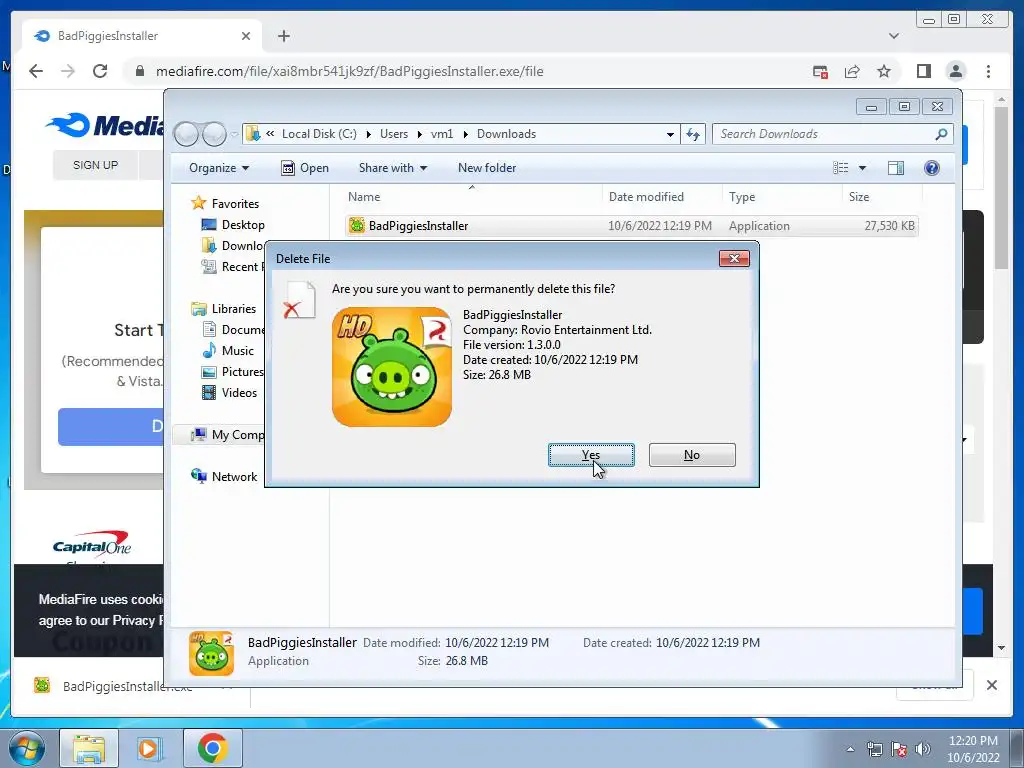Open Downloads in navigation pane
Image resolution: width=1024 pixels, height=768 pixels.
[232, 246]
